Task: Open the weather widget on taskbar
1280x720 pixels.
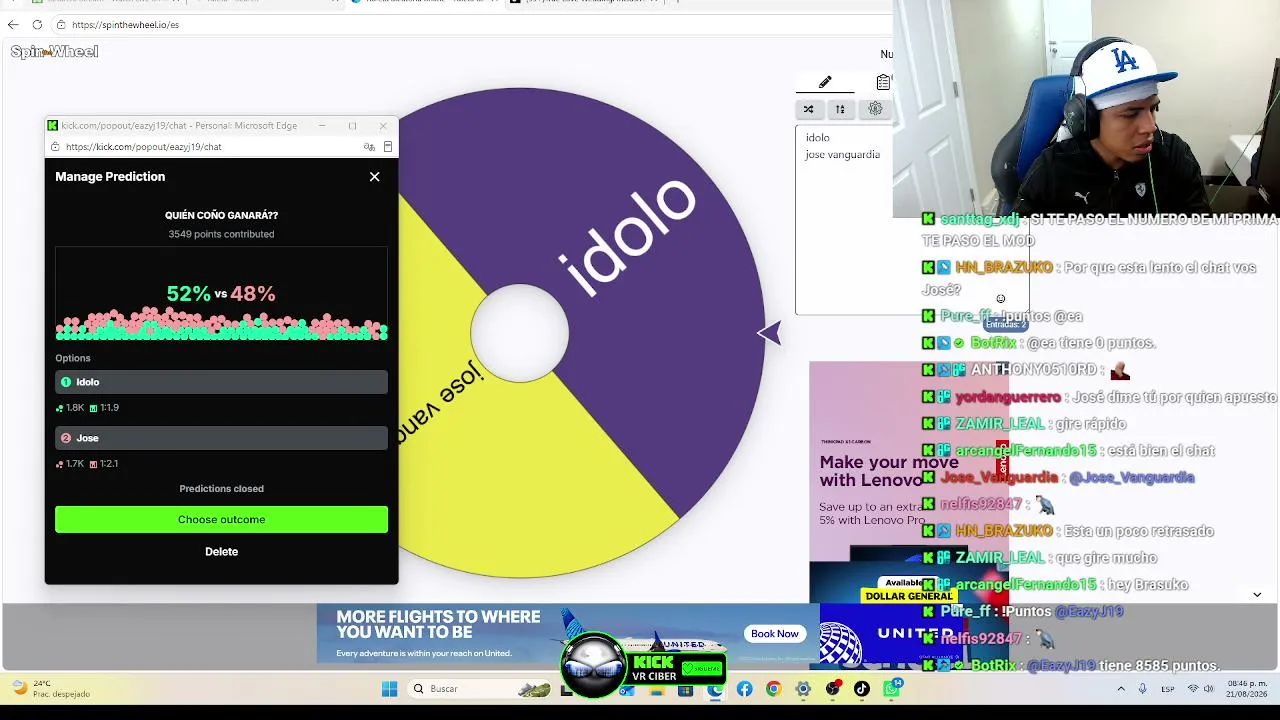Action: 50,689
